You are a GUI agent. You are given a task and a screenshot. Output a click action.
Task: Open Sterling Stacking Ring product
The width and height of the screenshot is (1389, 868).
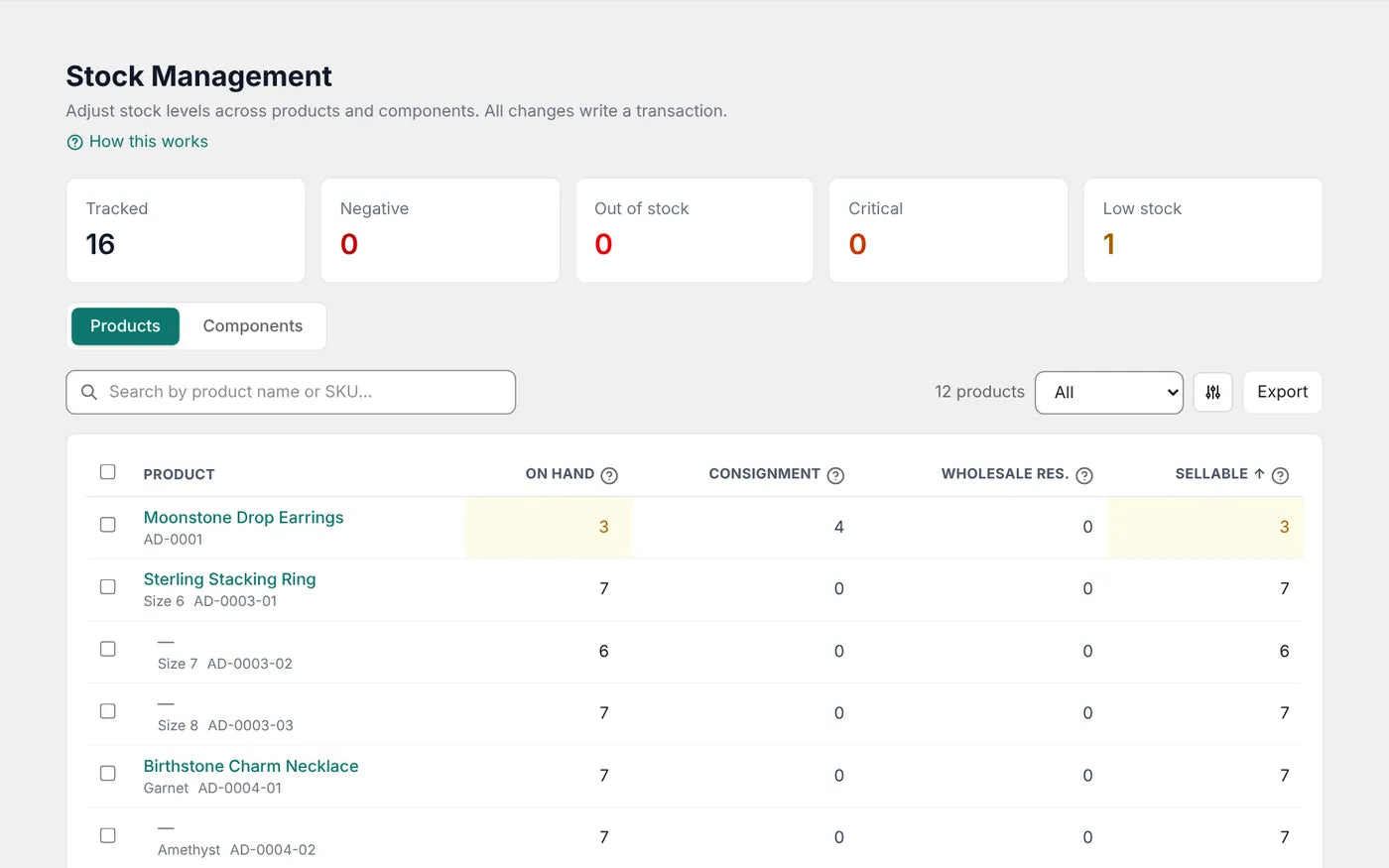tap(229, 579)
